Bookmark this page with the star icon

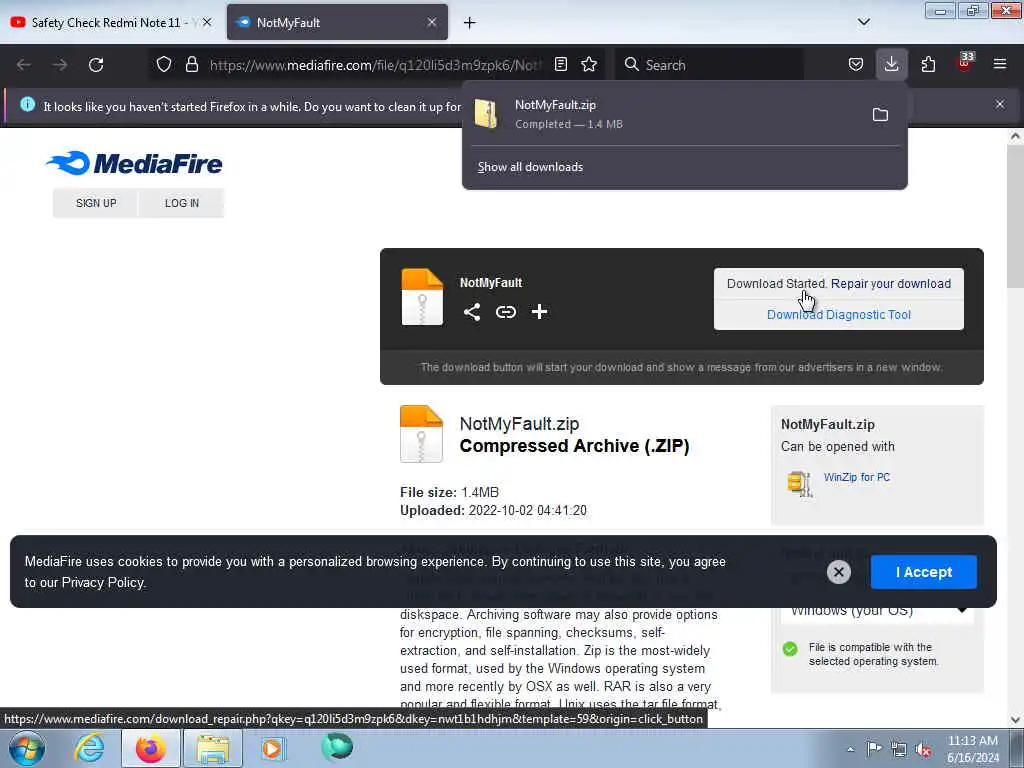(589, 64)
